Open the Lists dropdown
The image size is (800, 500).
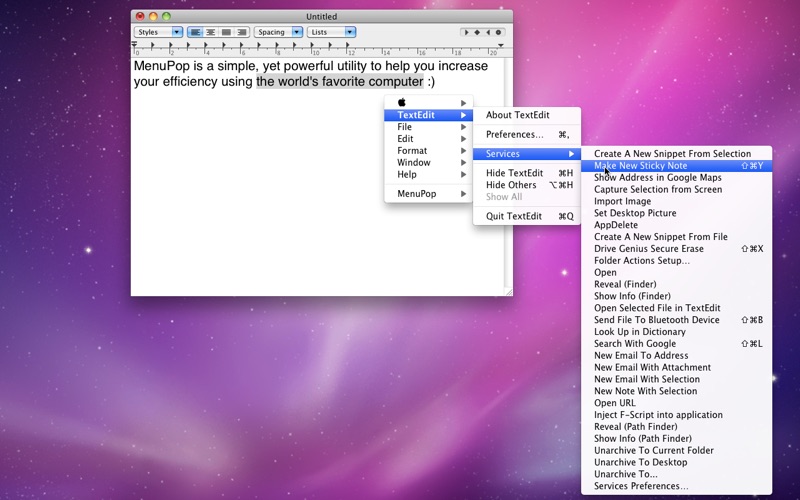(331, 32)
